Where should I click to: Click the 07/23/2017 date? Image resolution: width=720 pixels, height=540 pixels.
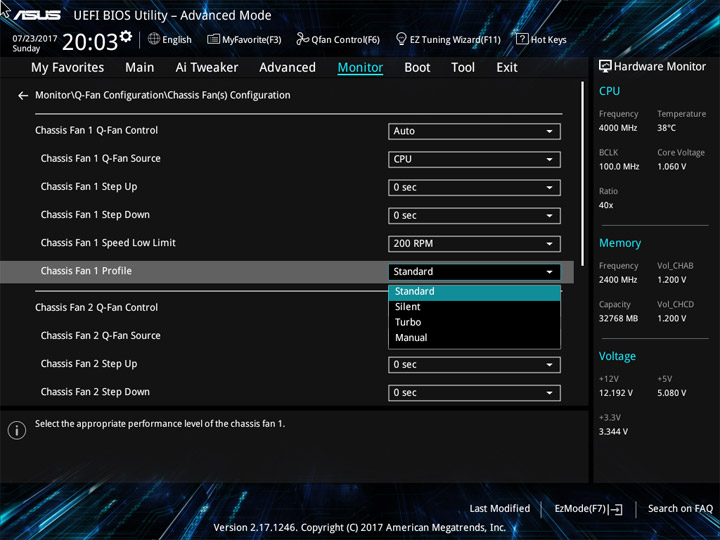(x=34, y=39)
